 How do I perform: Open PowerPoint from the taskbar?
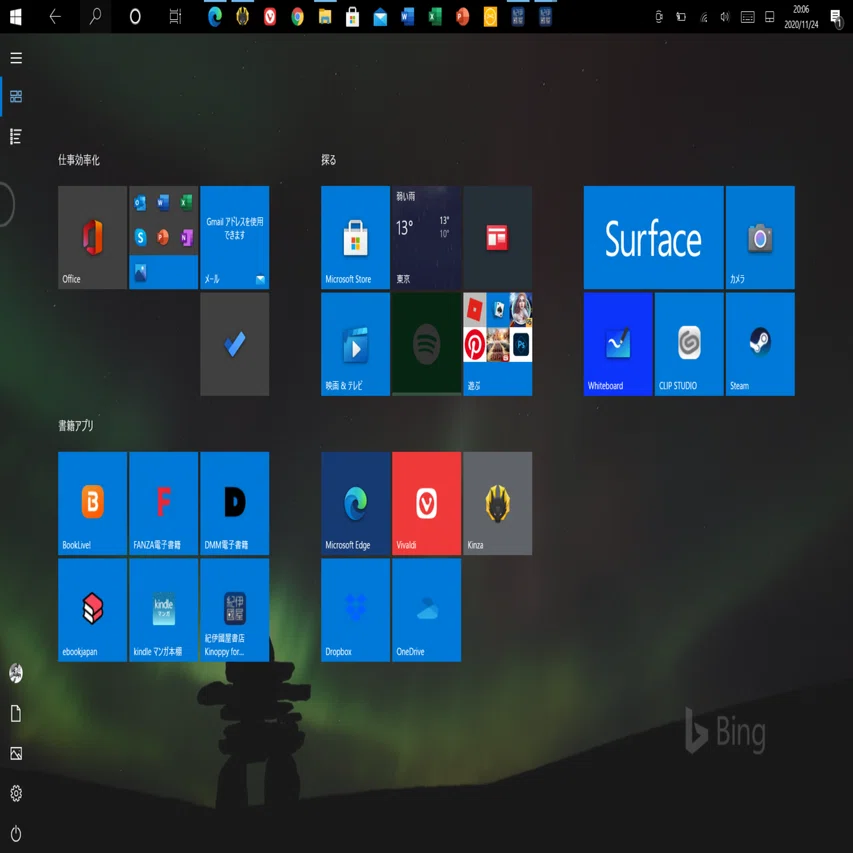(x=462, y=17)
